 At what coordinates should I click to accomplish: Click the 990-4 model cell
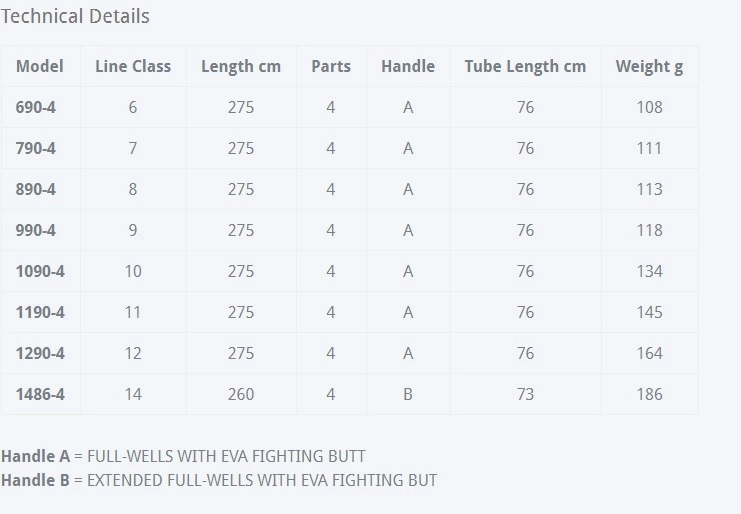point(36,230)
